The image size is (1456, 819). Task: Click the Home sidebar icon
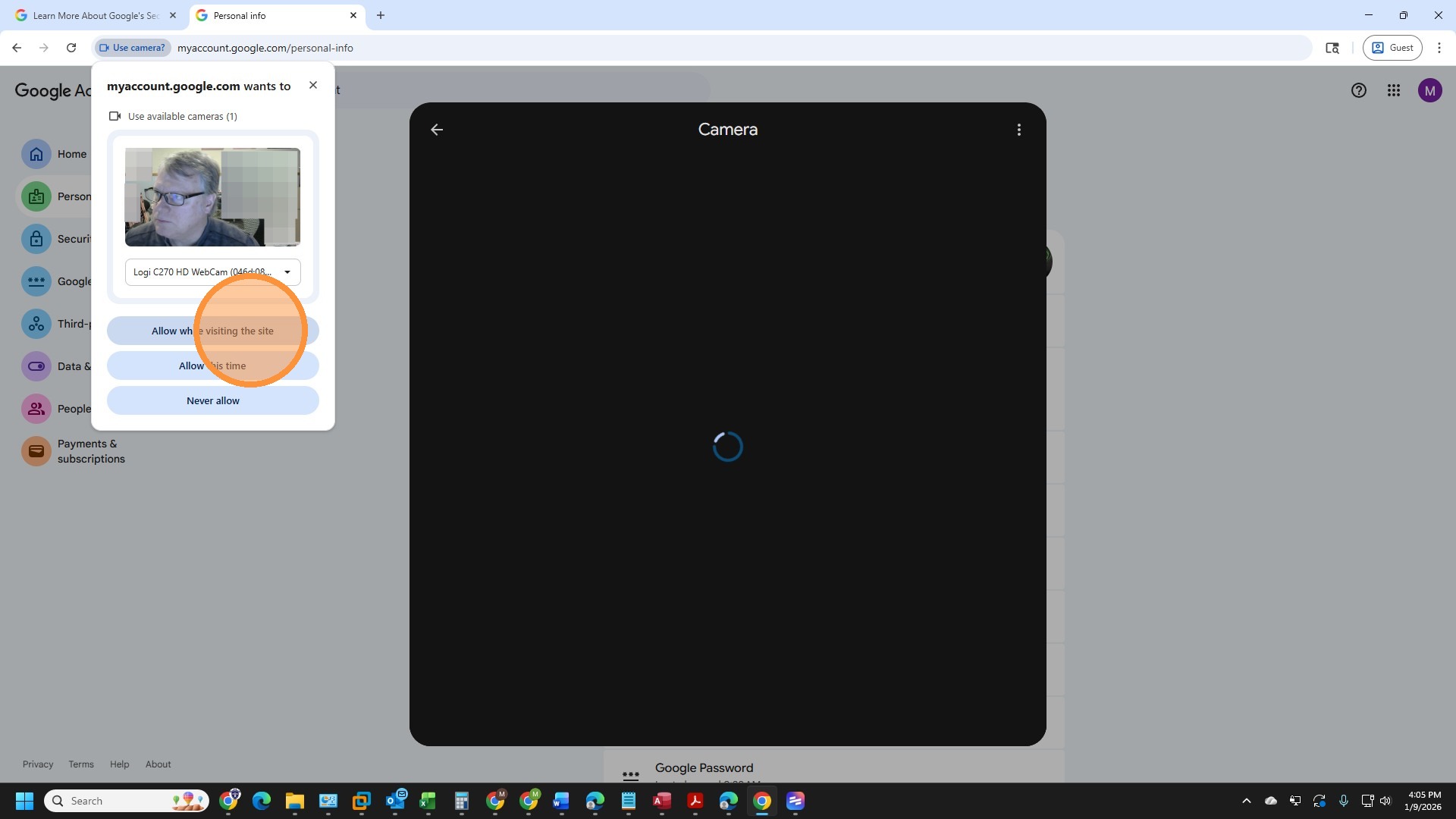pyautogui.click(x=36, y=154)
